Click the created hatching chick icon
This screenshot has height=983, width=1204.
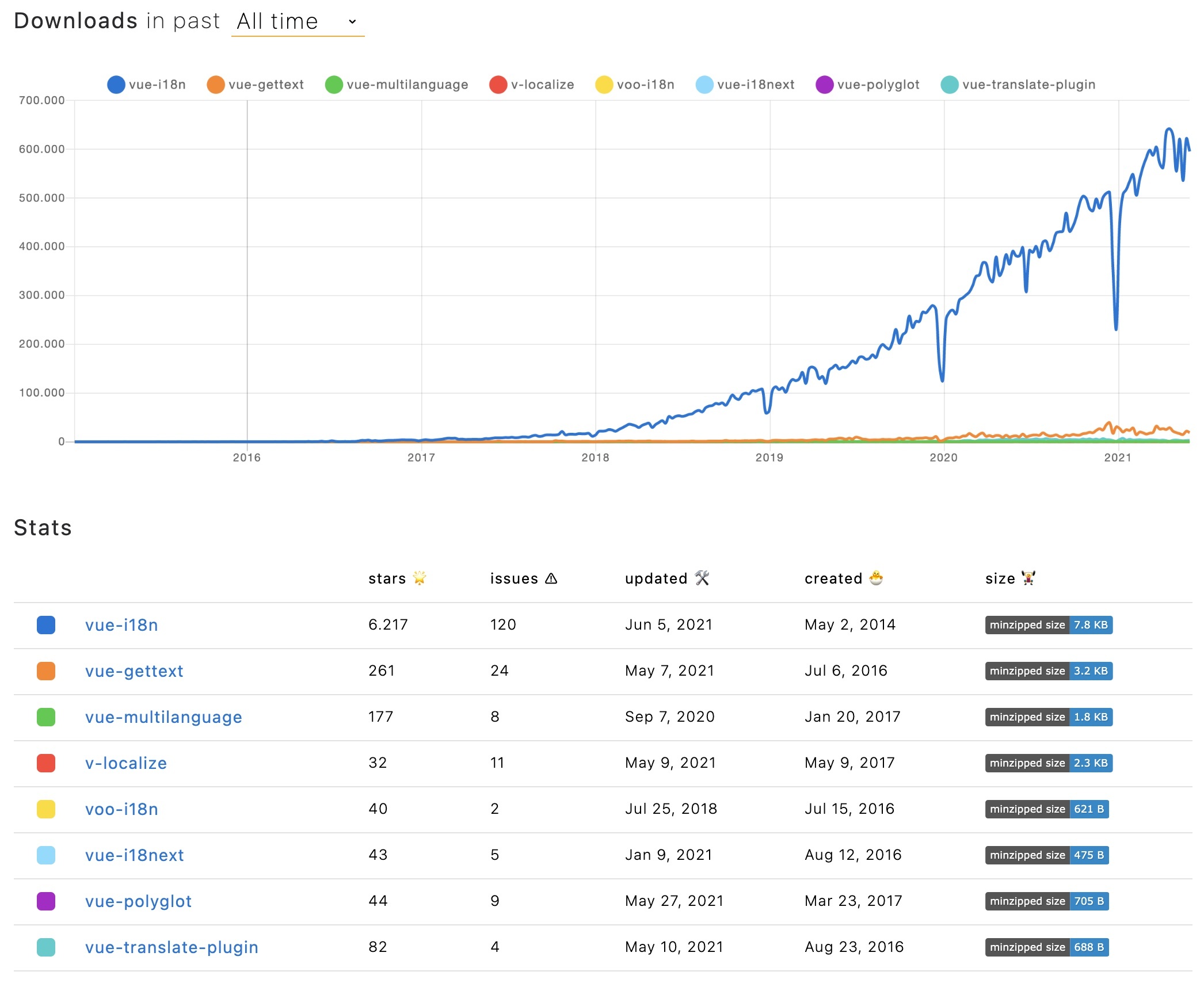pos(875,578)
